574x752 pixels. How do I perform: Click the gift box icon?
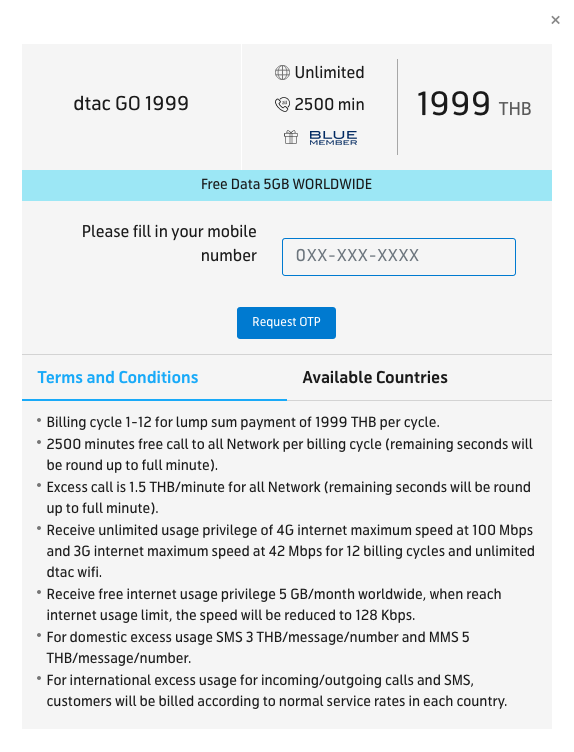point(291,137)
